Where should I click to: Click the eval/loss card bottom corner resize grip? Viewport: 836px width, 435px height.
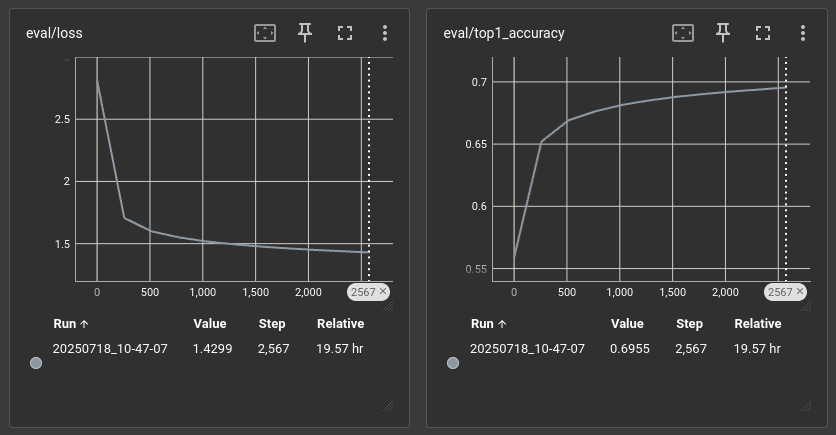388,406
